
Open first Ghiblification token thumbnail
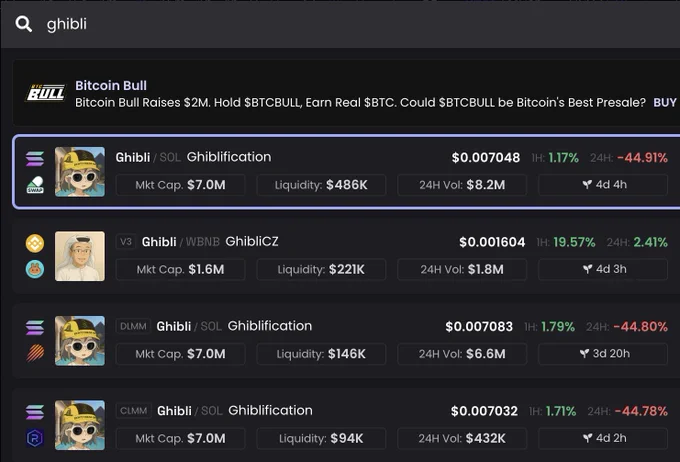coord(80,172)
